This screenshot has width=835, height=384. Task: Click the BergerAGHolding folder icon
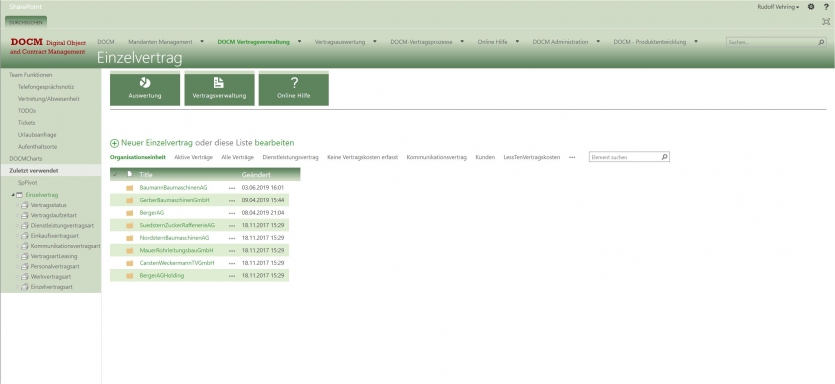129,276
